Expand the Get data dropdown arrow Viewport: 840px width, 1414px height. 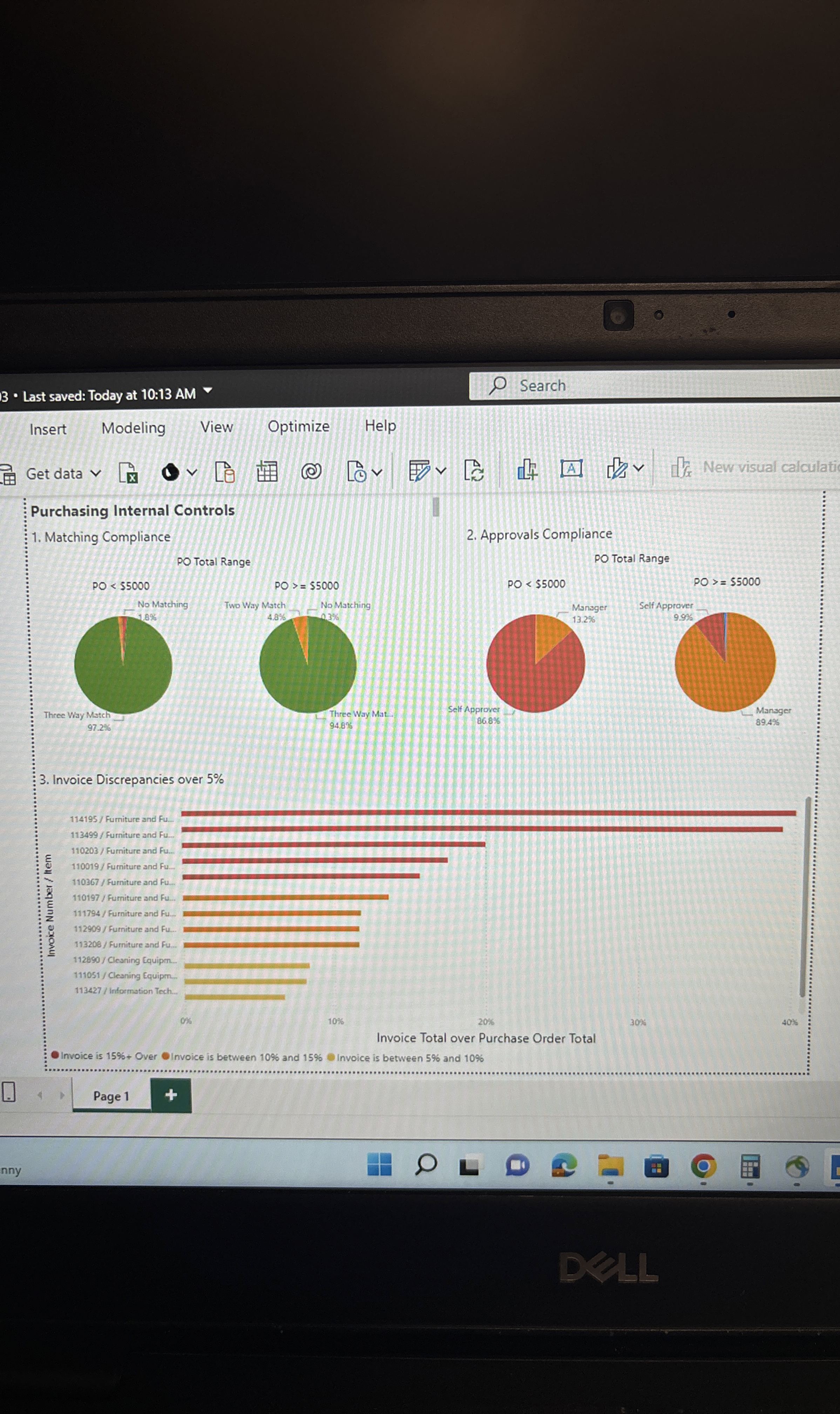click(x=96, y=473)
